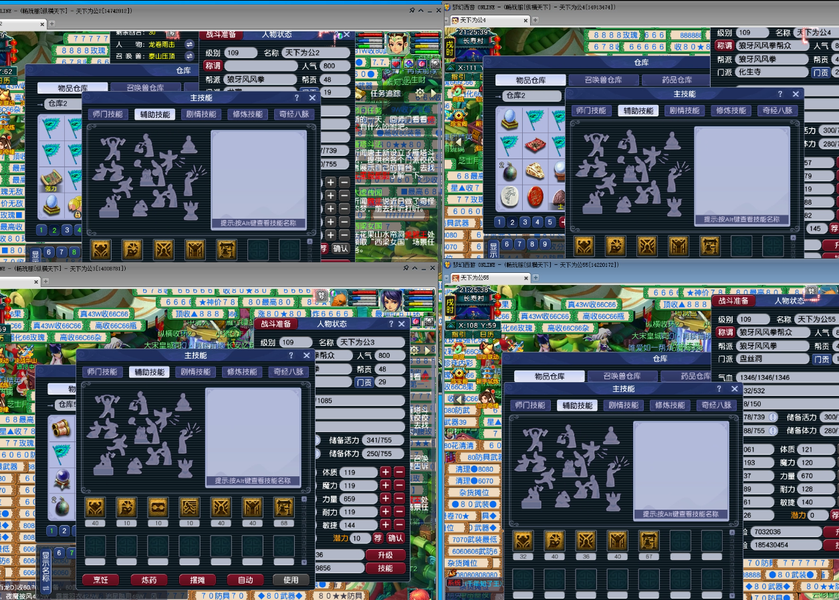The image size is (839, 600).
Task: Select the third gold skill icon in 天下为公2 window
Action: (163, 249)
